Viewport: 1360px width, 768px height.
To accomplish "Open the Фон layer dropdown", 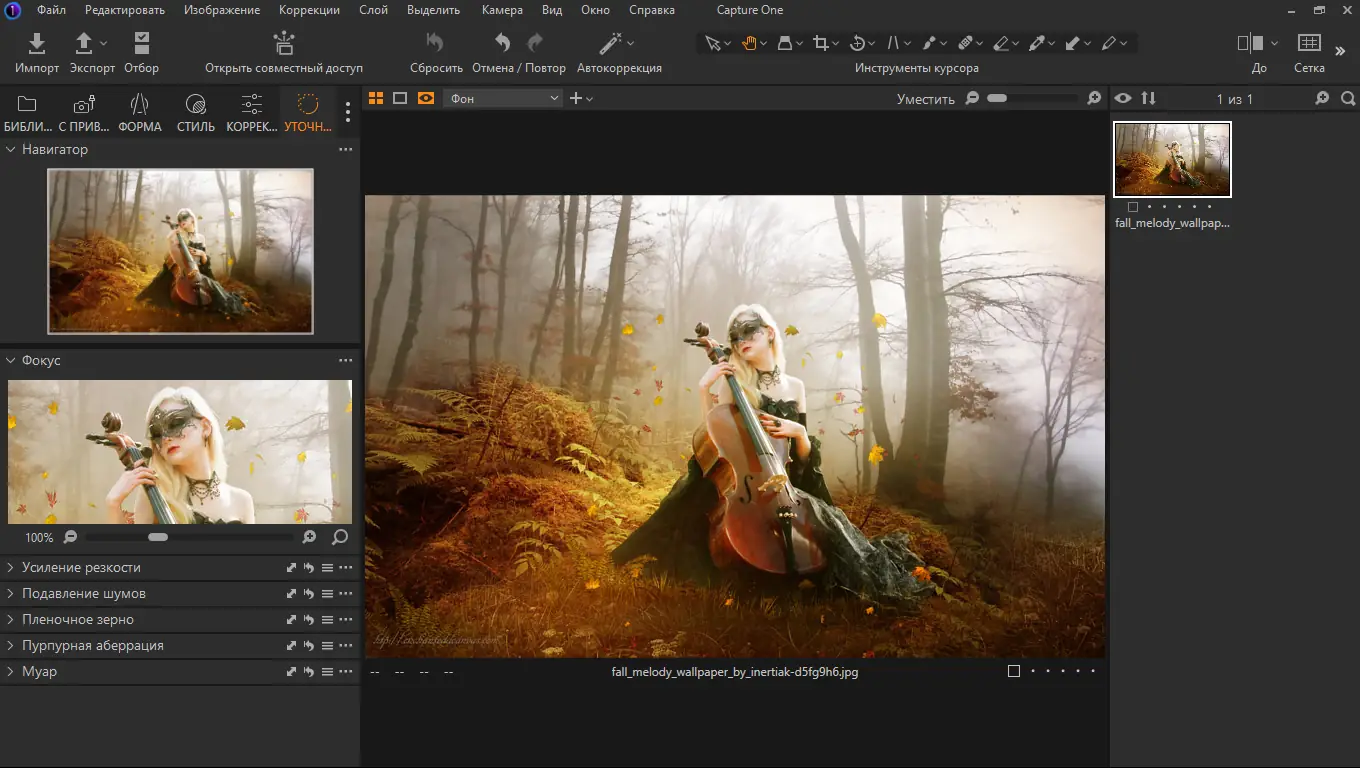I will point(504,98).
